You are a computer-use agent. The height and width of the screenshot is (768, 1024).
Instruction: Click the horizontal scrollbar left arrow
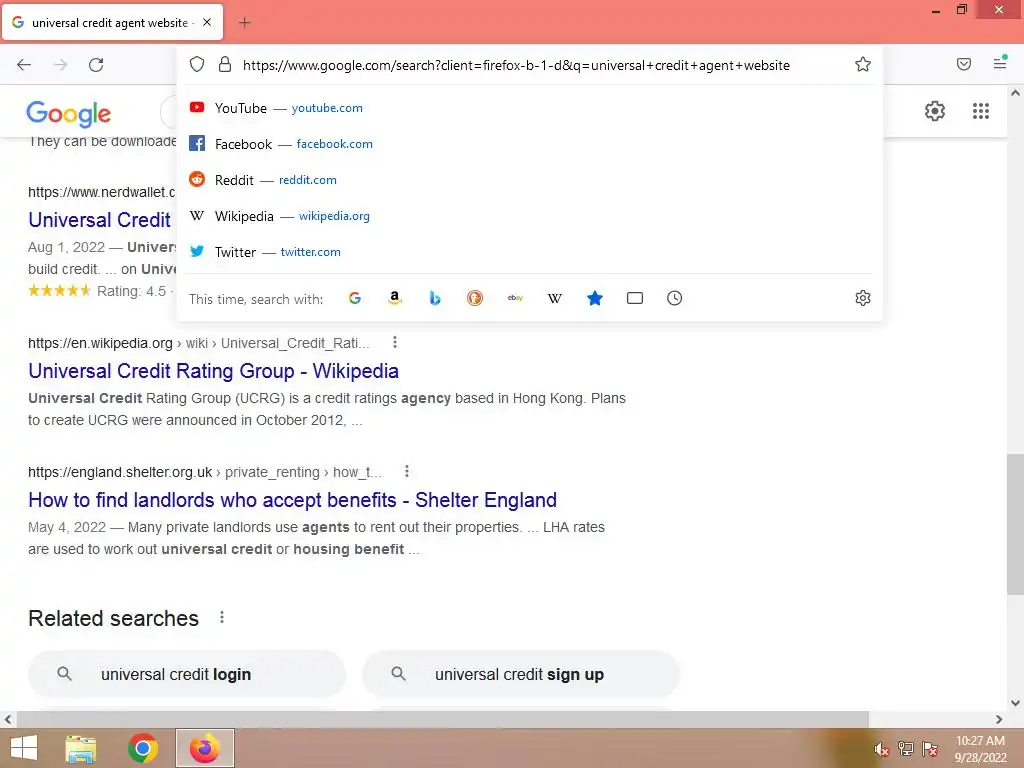click(x=8, y=719)
